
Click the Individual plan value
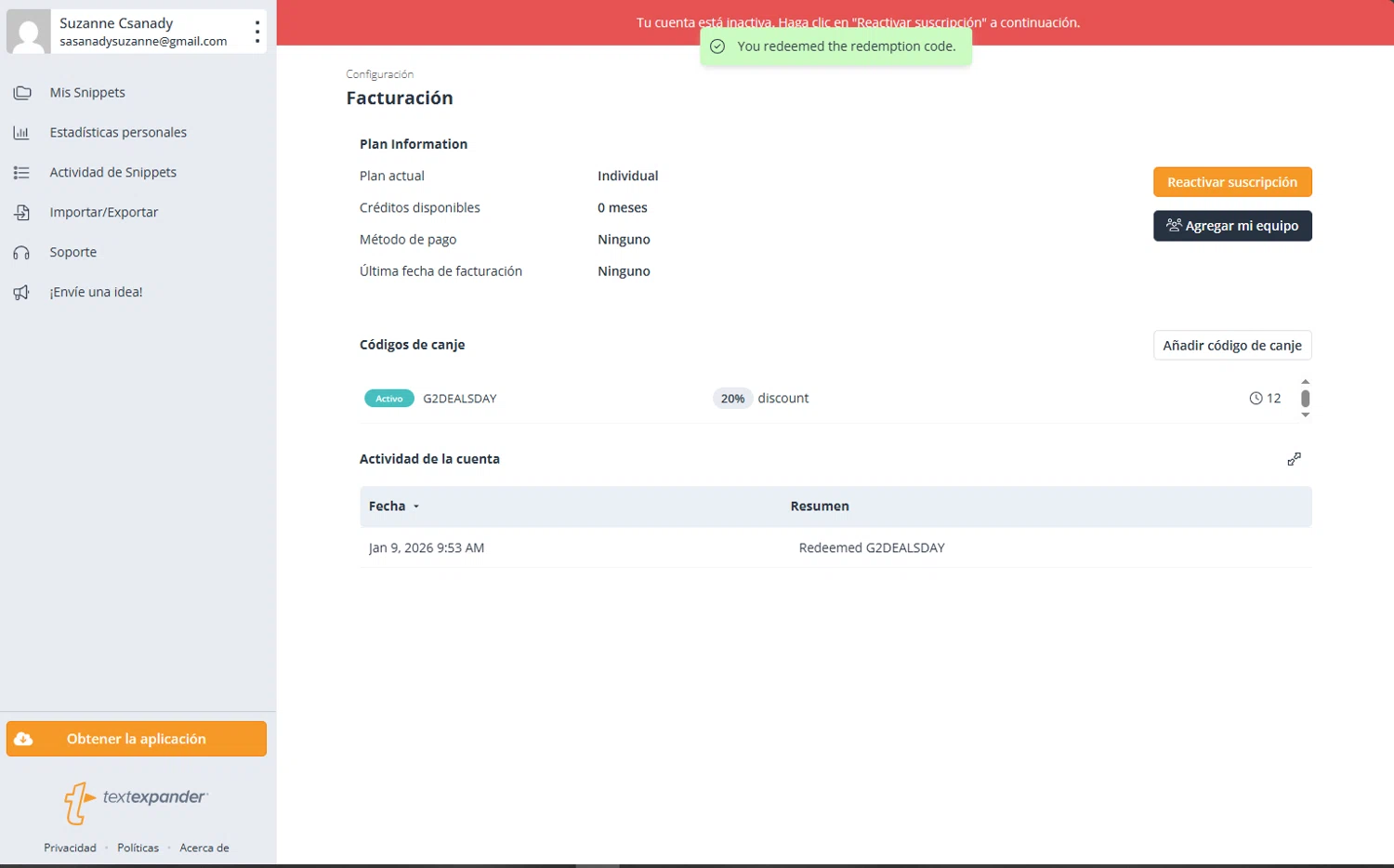coord(628,176)
